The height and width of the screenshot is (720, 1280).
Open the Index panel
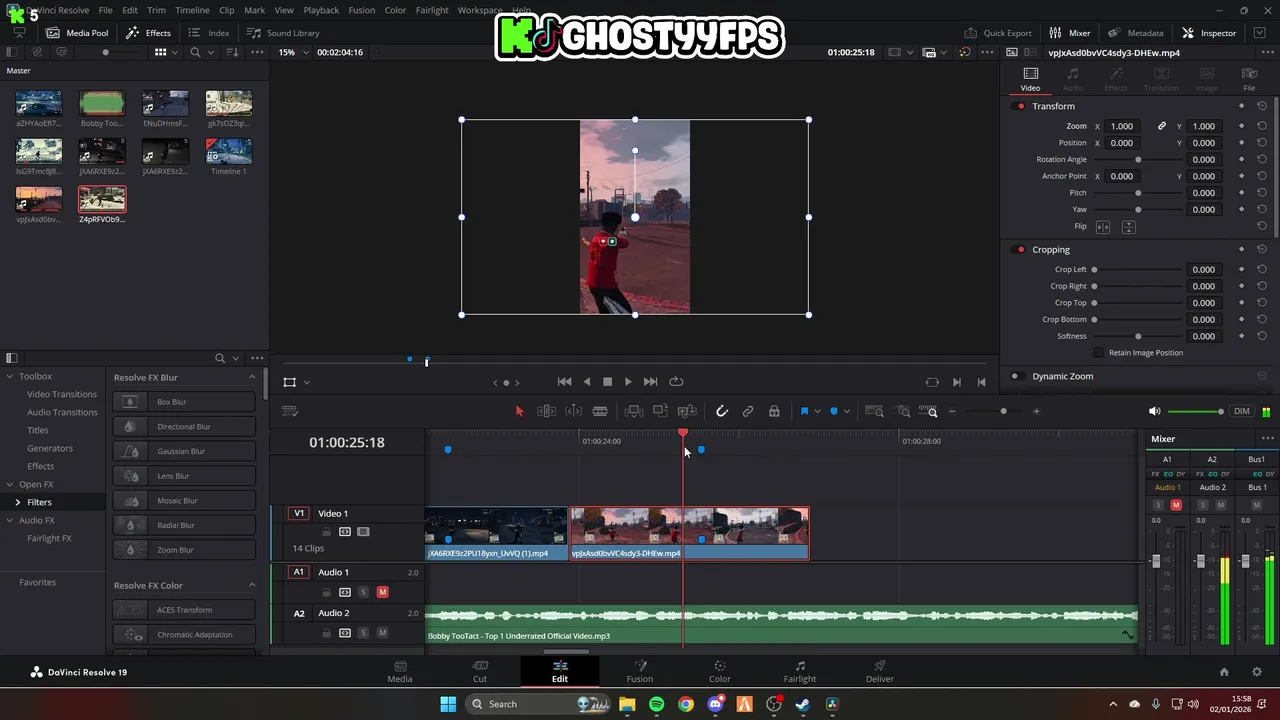pos(208,33)
